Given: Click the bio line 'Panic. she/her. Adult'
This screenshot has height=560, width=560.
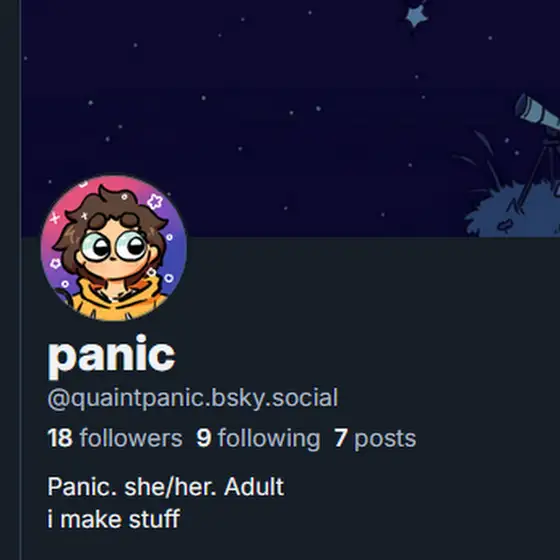Looking at the screenshot, I should [x=166, y=486].
